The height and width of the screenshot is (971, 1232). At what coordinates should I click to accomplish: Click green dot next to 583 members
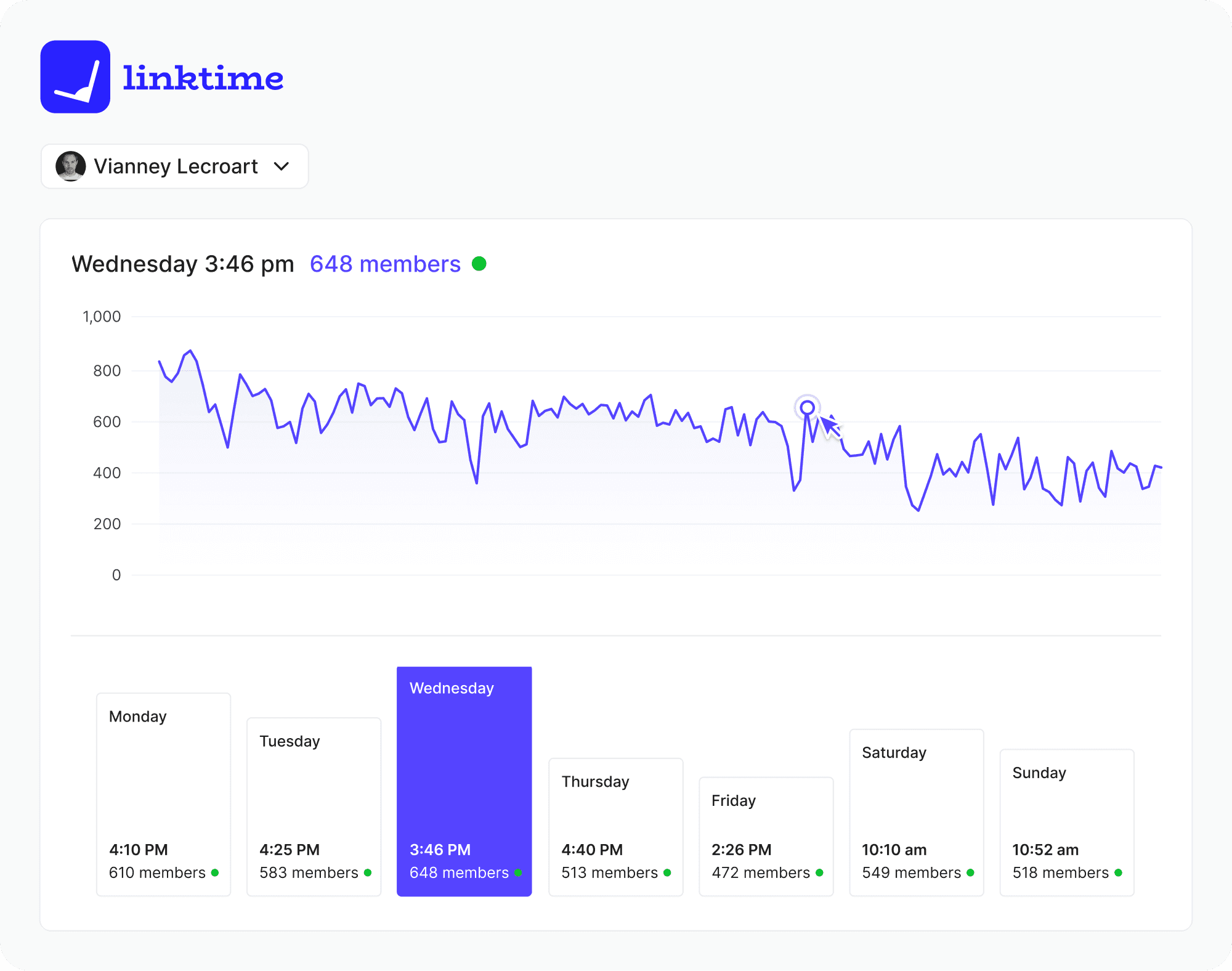tap(368, 872)
